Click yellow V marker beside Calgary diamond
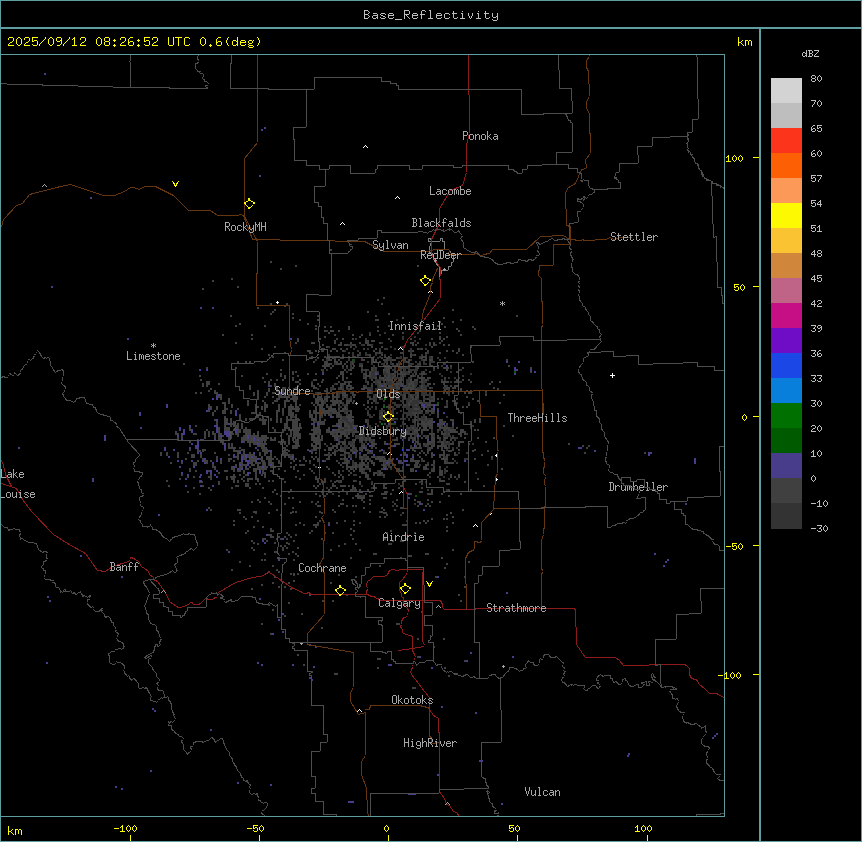The width and height of the screenshot is (862, 842). click(429, 584)
